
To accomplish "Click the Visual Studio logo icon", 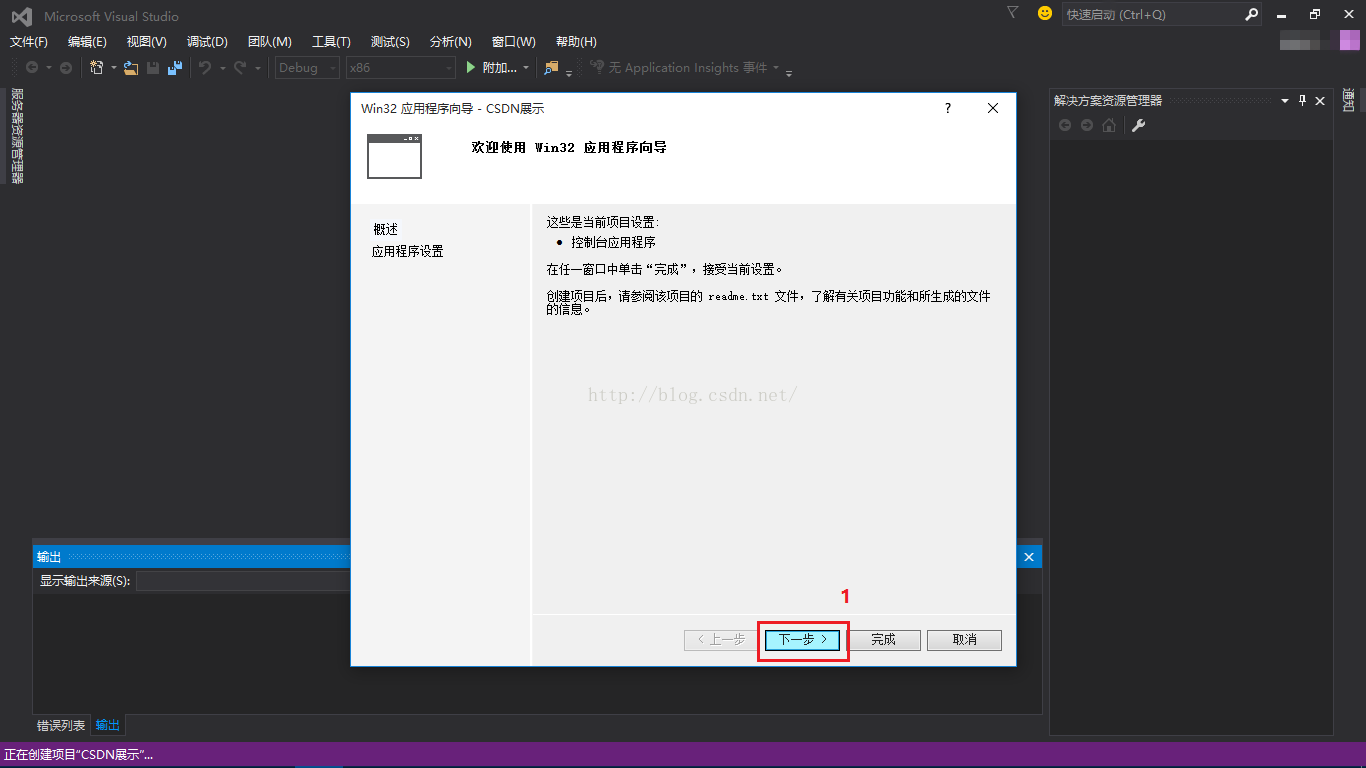I will pyautogui.click(x=21, y=16).
